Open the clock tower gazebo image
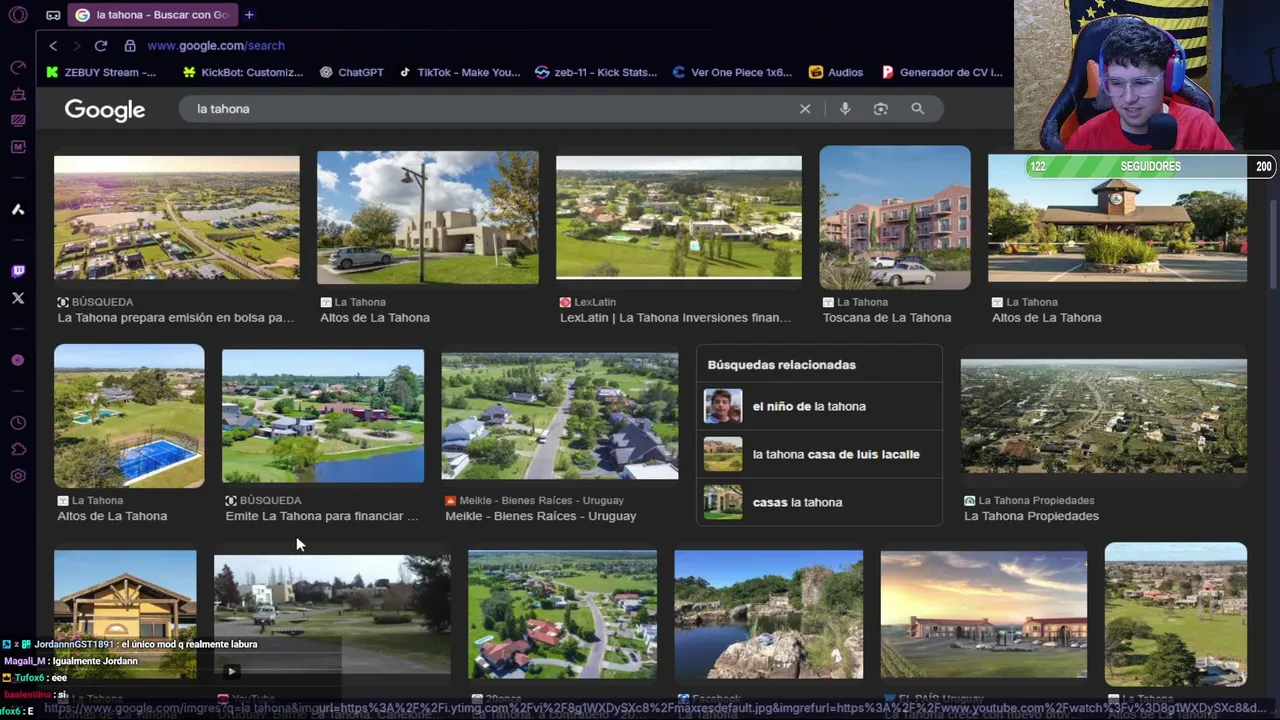 click(x=1117, y=218)
